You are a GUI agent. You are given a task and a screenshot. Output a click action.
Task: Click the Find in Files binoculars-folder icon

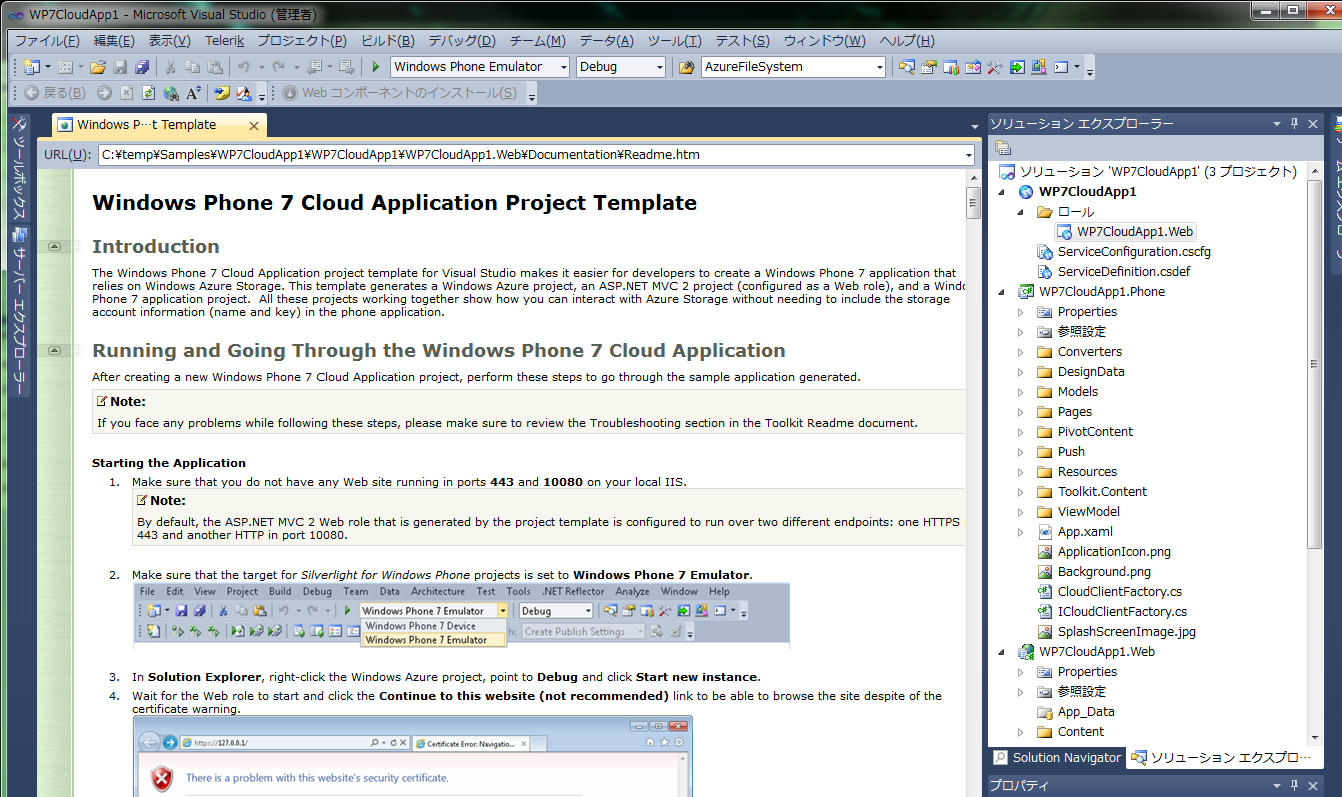[686, 67]
